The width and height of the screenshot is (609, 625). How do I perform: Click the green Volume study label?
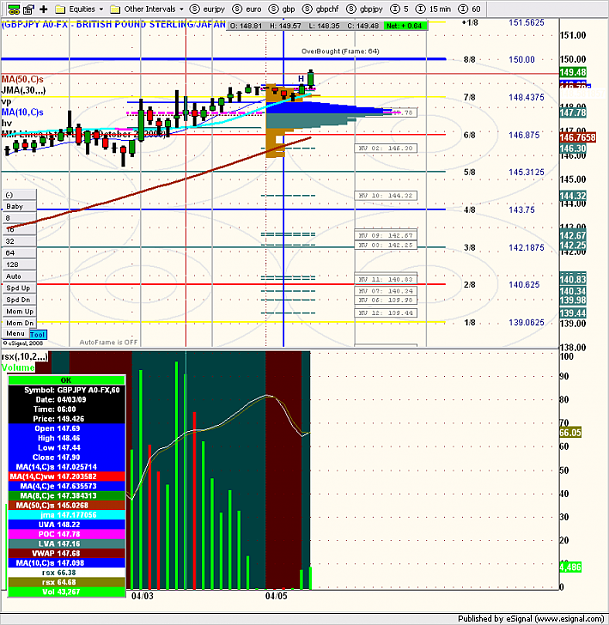coord(18,367)
